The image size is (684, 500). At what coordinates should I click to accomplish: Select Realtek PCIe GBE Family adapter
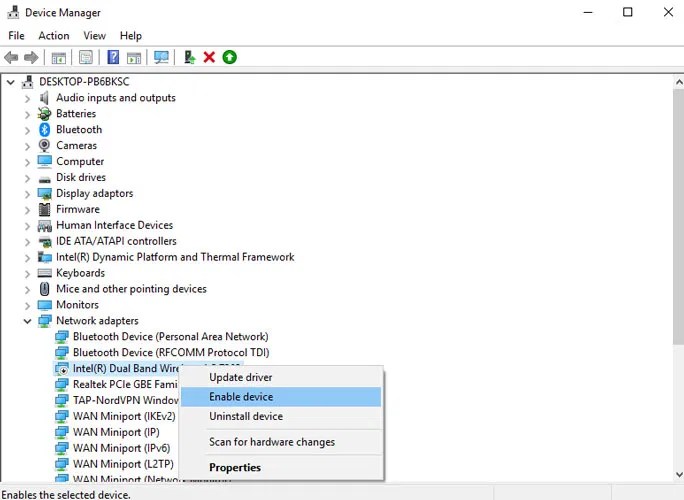click(125, 384)
